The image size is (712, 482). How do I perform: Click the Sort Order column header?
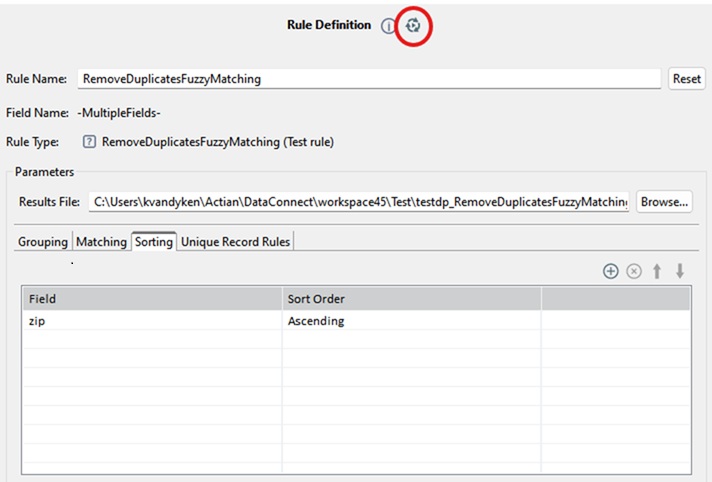(x=410, y=299)
